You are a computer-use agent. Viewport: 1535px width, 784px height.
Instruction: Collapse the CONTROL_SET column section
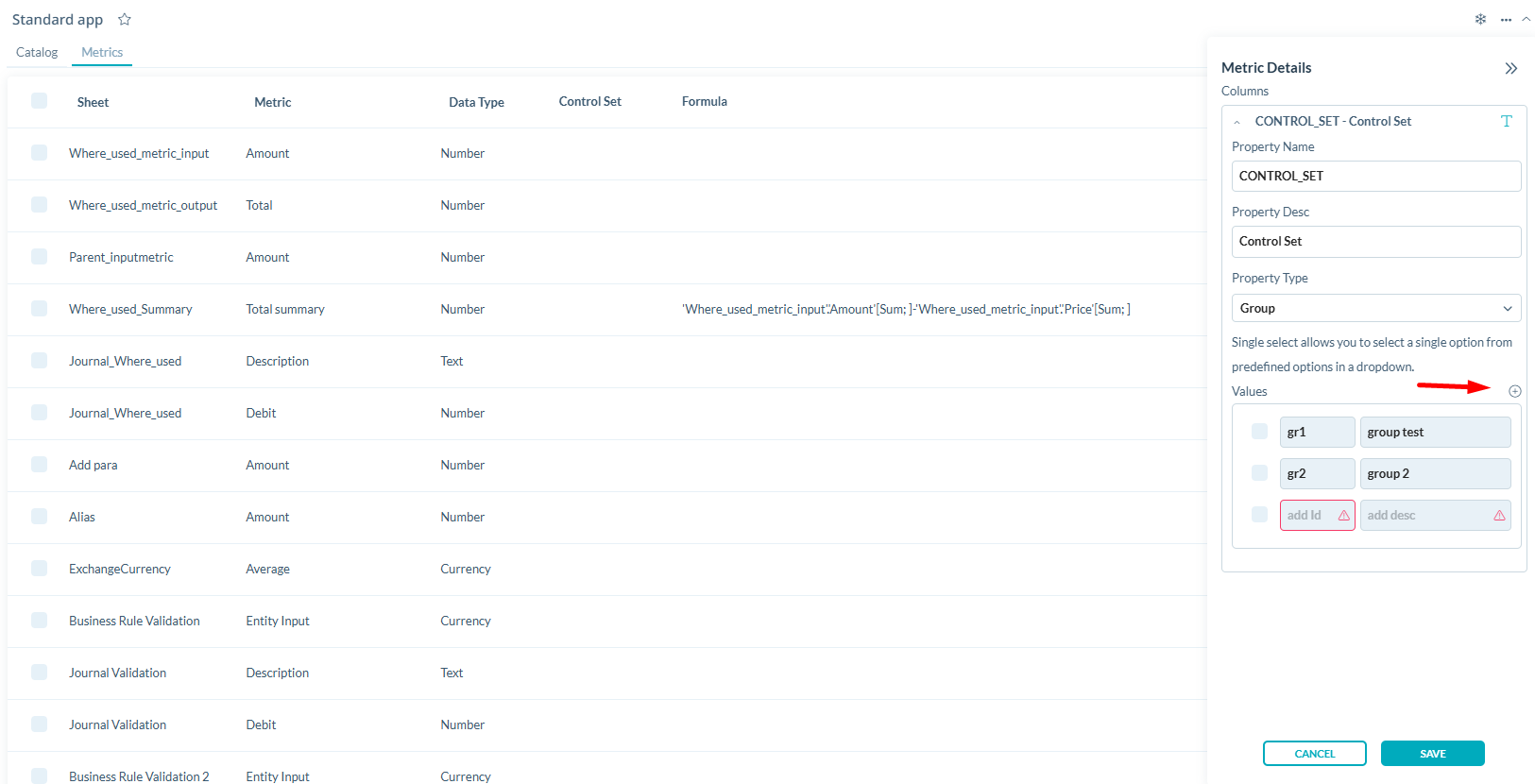click(x=1237, y=122)
